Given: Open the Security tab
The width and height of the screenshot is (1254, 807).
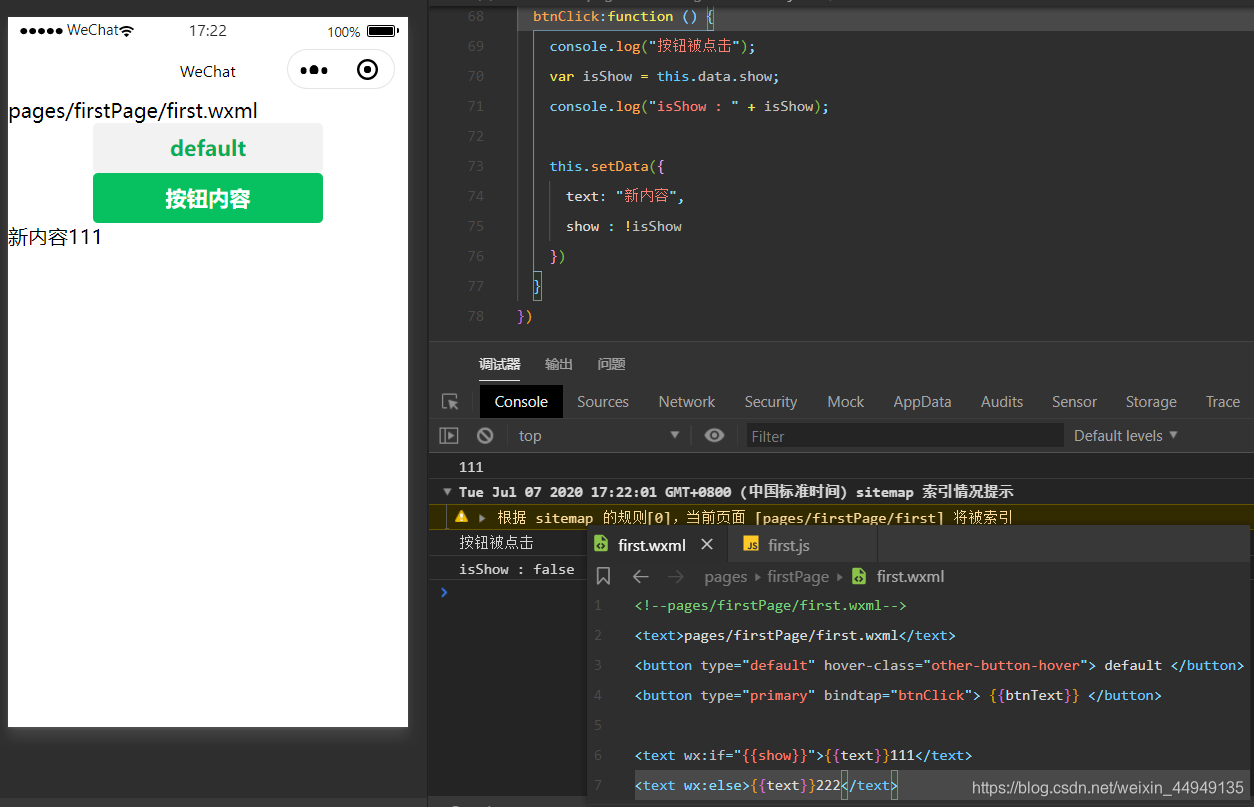Looking at the screenshot, I should [x=771, y=402].
